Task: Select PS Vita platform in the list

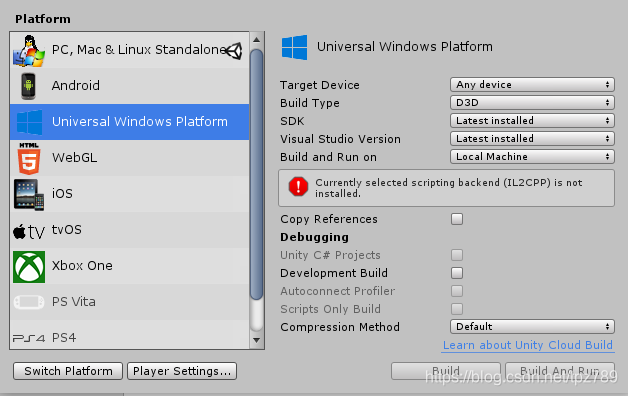Action: click(129, 302)
